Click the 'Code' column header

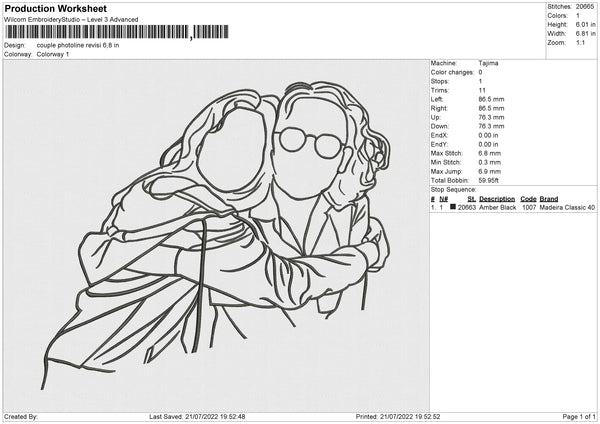[x=528, y=199]
